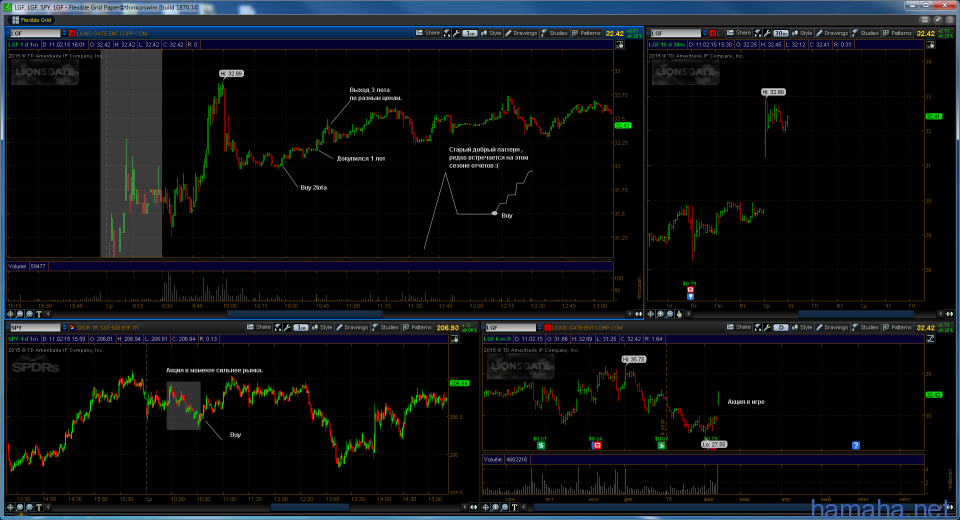Expand symbol dropdown in bottom-right LGF chart
The image size is (960, 520).
click(x=539, y=328)
